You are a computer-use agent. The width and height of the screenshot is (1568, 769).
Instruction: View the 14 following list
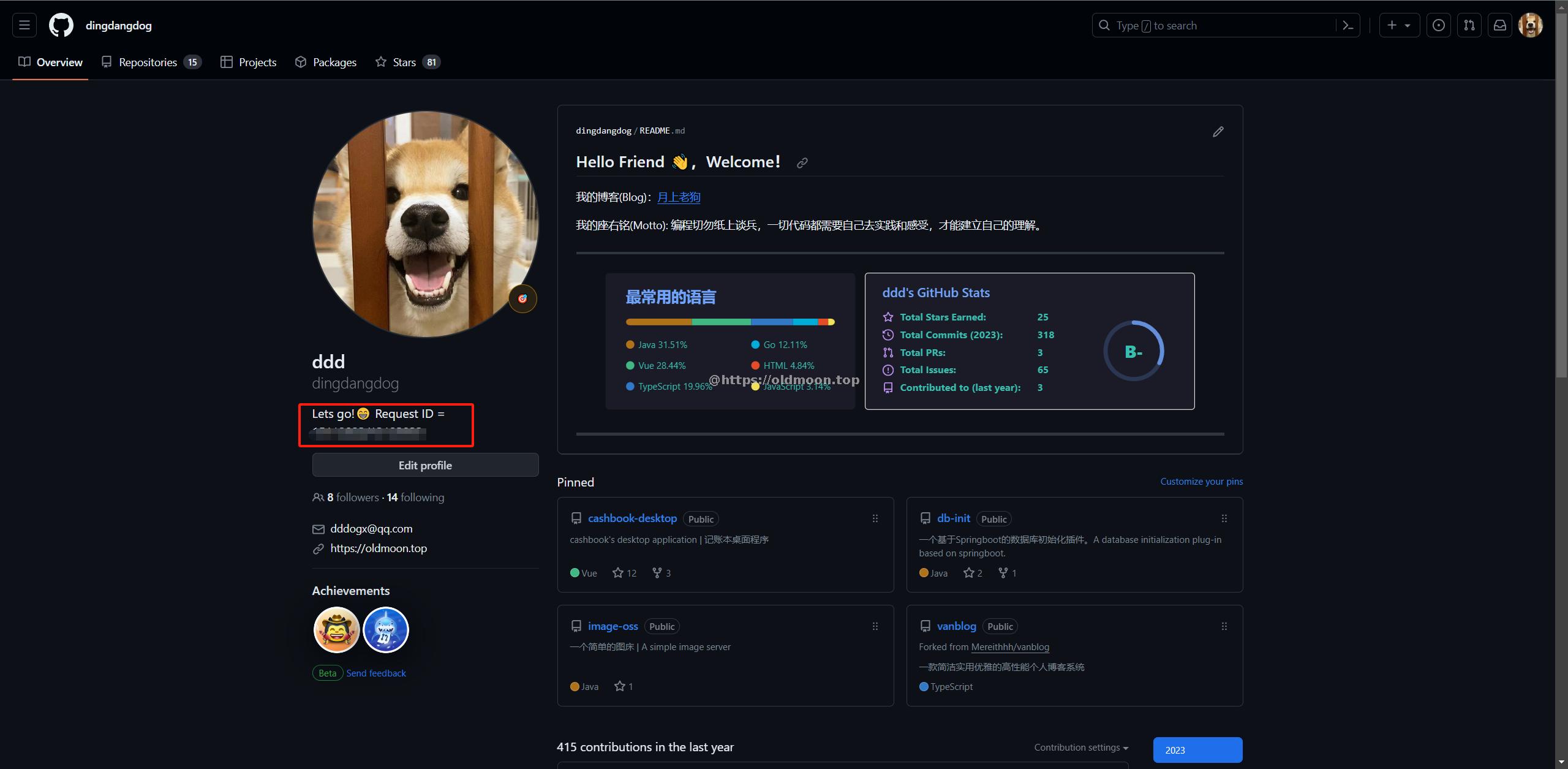[416, 498]
